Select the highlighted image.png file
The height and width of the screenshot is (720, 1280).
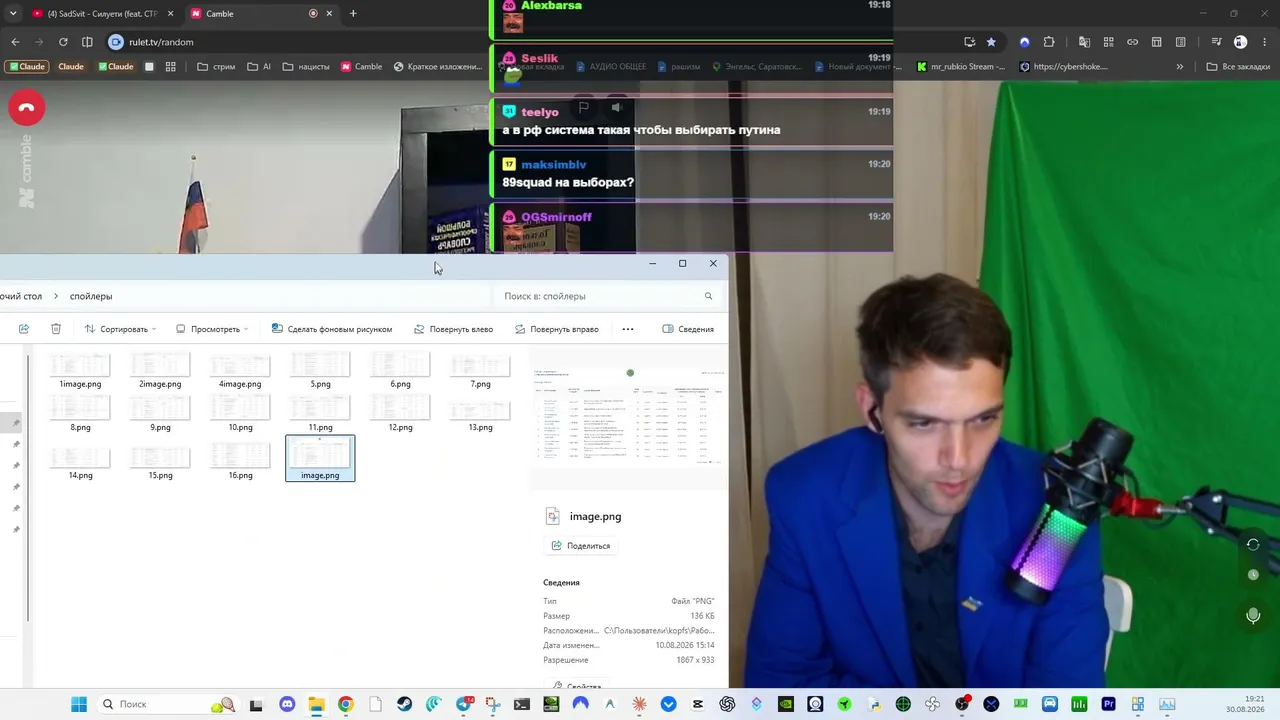tap(320, 458)
